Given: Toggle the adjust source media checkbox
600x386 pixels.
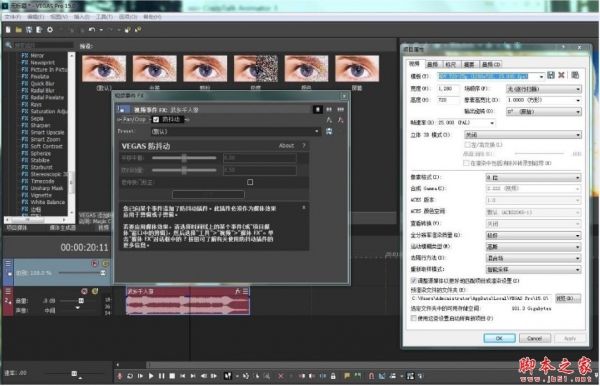Looking at the screenshot, I should click(x=414, y=281).
